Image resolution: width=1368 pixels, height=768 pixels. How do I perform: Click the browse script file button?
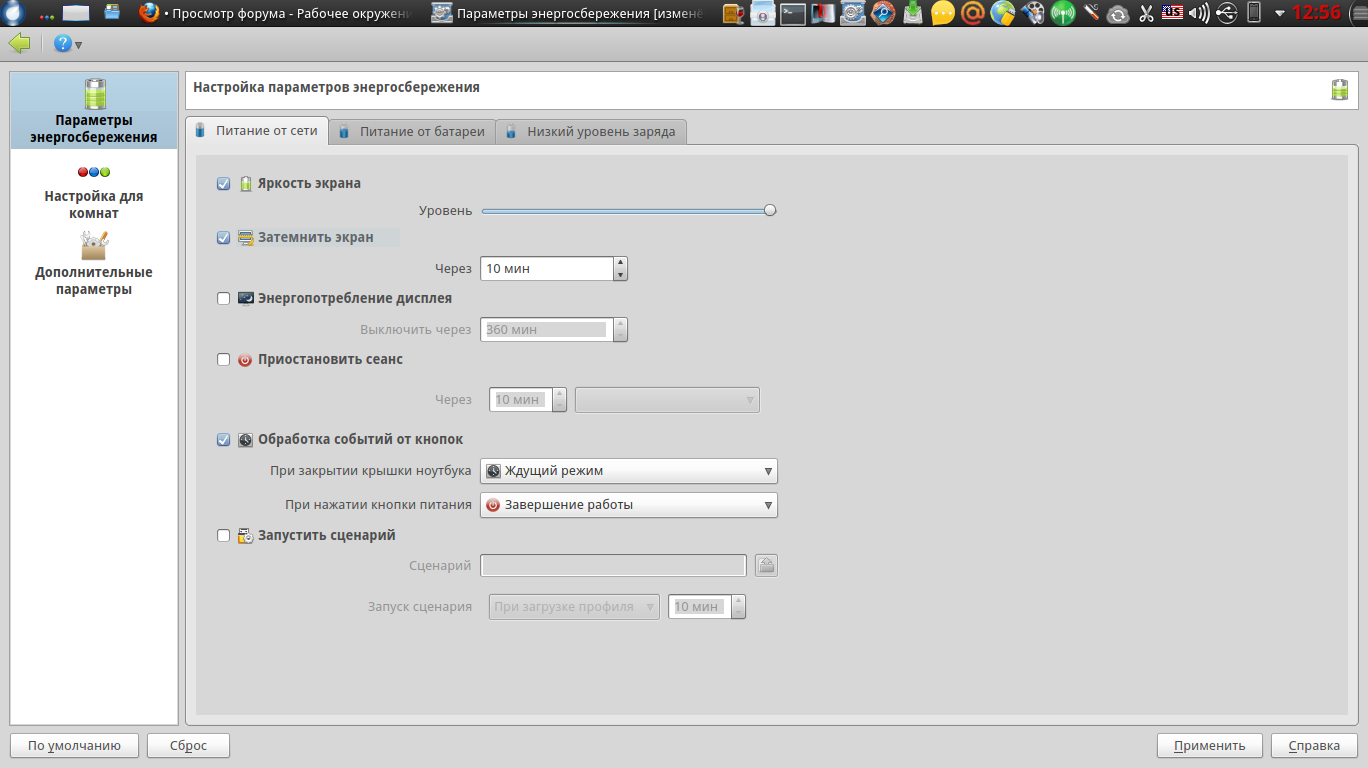(766, 566)
